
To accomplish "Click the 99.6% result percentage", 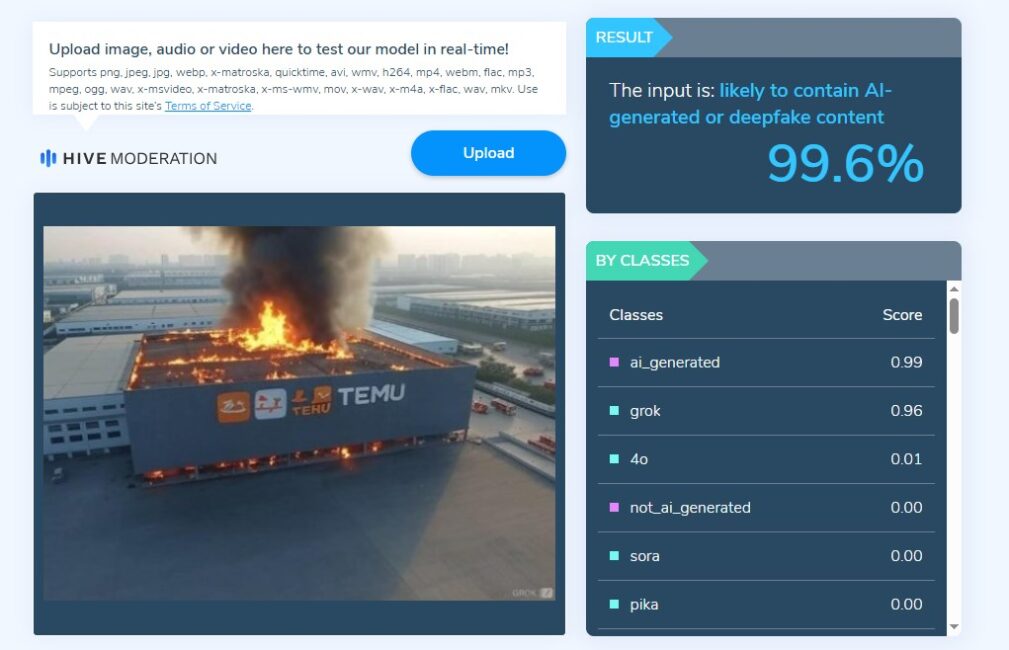I will coord(846,163).
